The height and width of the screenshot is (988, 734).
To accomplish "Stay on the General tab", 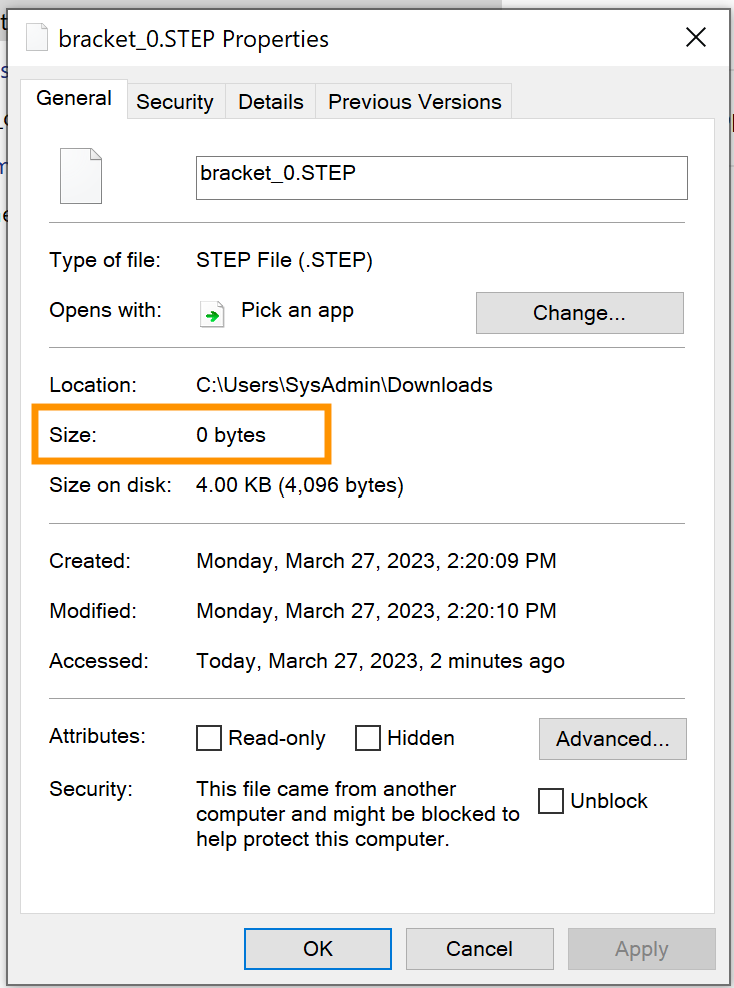I will coord(75,97).
